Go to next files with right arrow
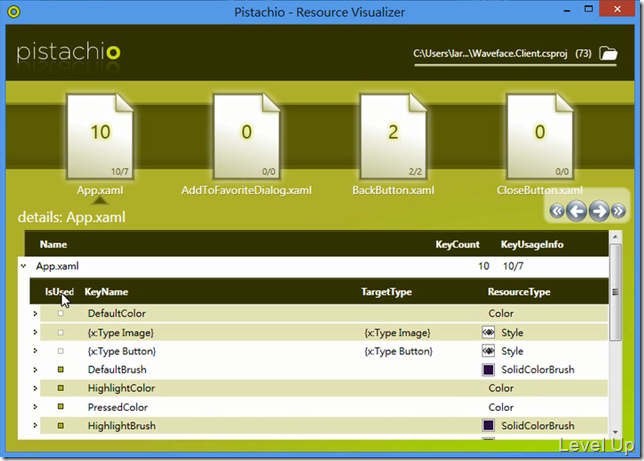 pyautogui.click(x=599, y=211)
